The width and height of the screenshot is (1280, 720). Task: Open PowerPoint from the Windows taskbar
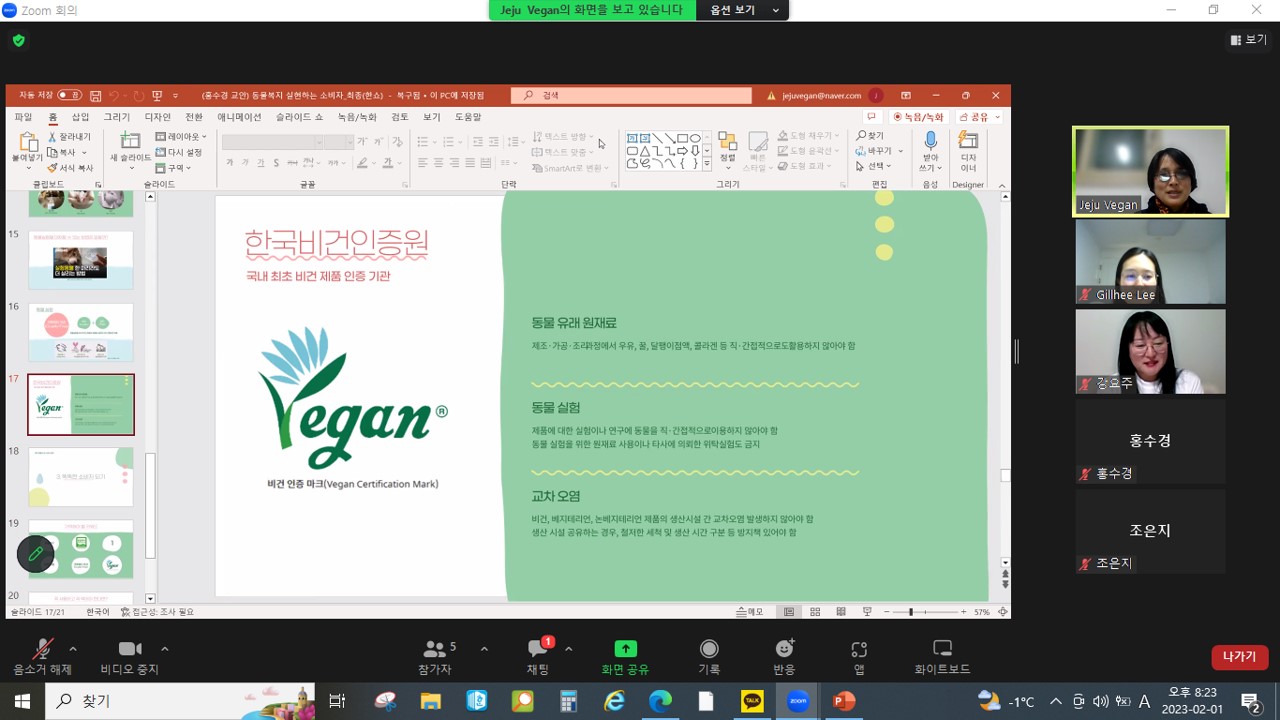point(844,701)
